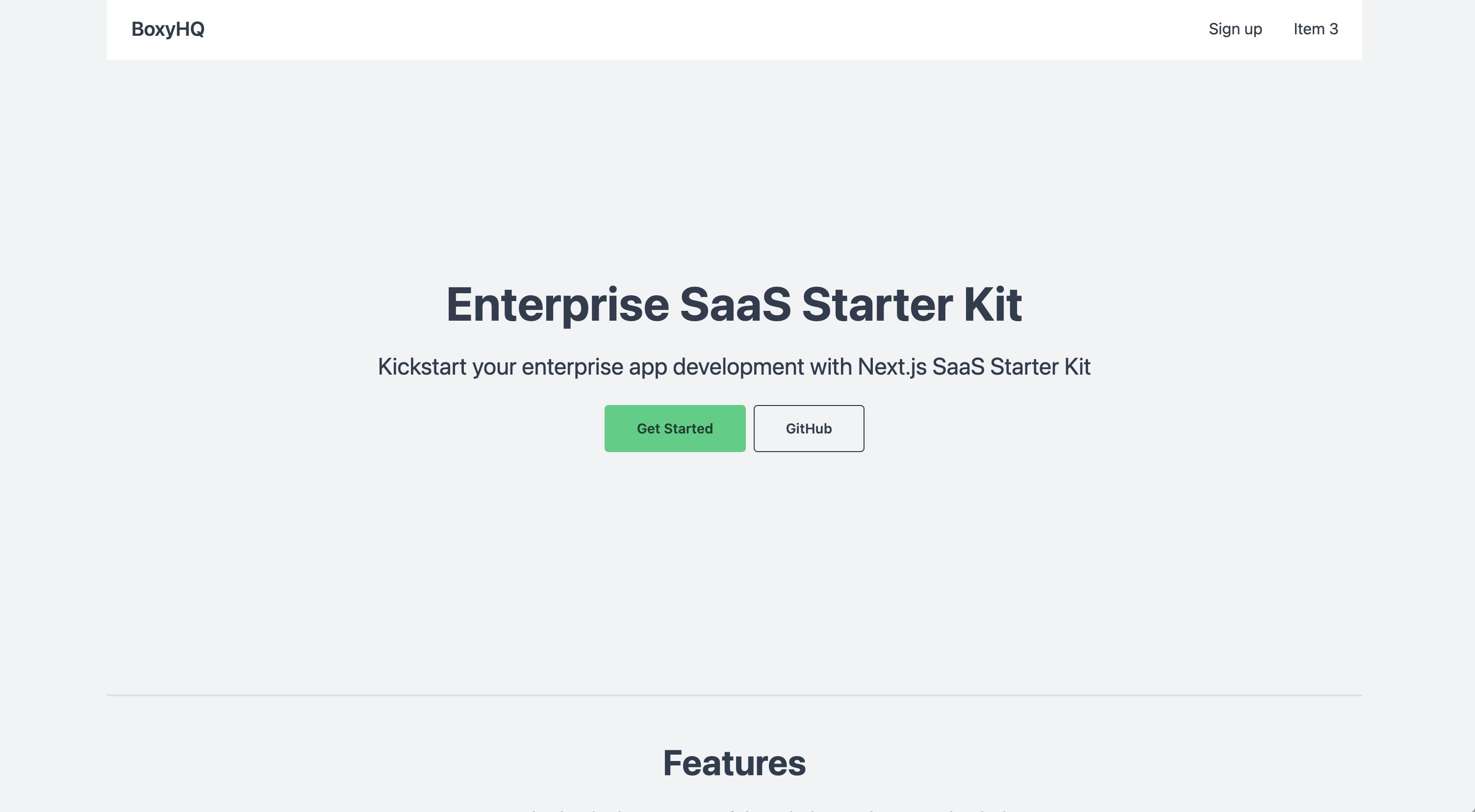
Task: Open the outlined GitHub button
Action: pos(809,429)
